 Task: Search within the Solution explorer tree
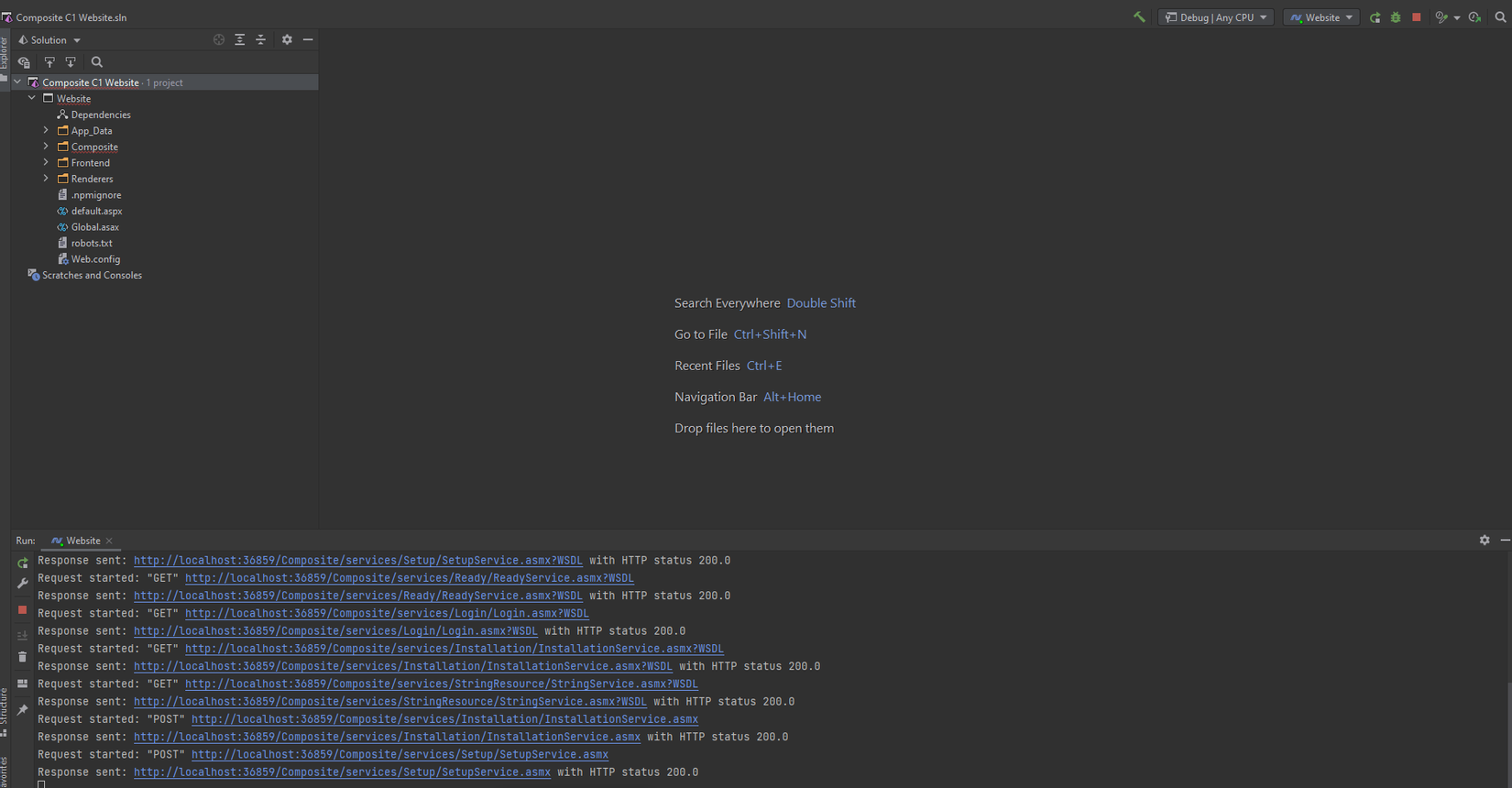[x=97, y=62]
